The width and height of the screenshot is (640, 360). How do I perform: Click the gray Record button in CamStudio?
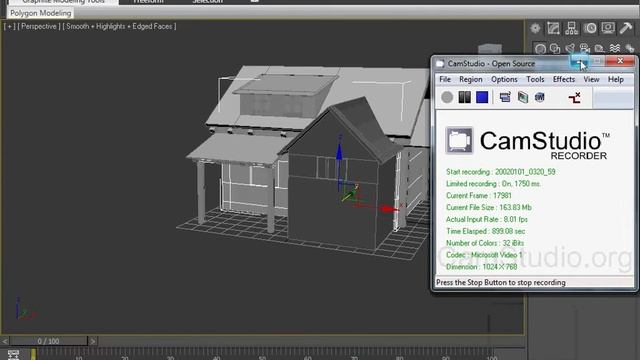tap(447, 97)
